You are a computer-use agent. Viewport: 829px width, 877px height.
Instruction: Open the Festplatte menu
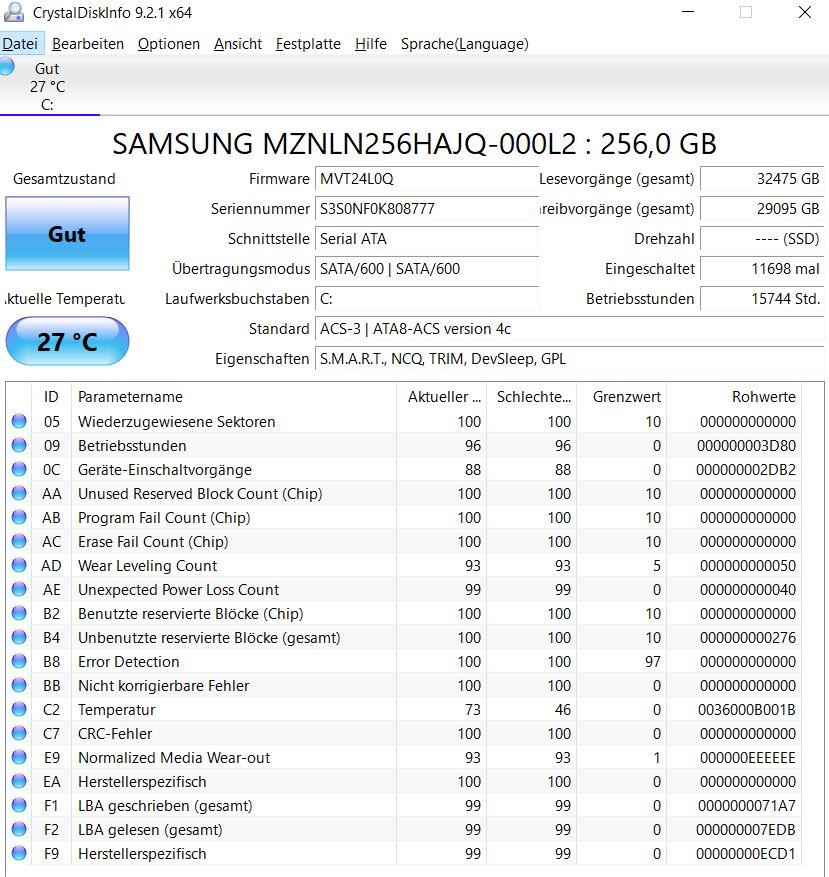click(308, 44)
